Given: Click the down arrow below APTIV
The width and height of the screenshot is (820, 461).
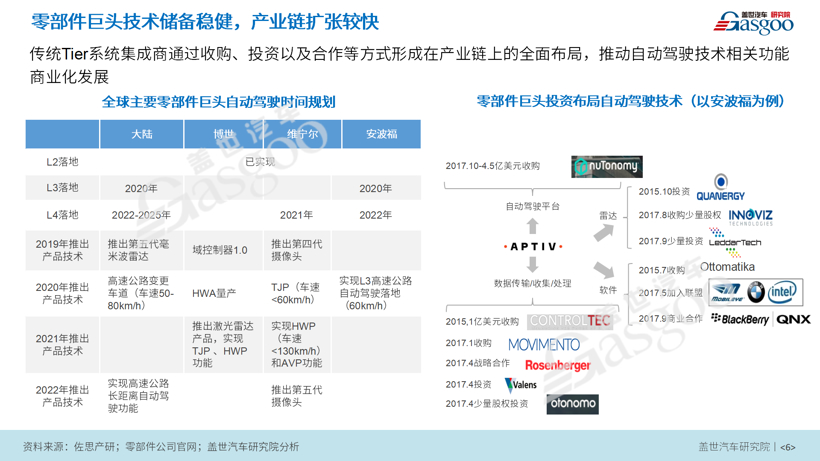Looking at the screenshot, I should coord(532,265).
